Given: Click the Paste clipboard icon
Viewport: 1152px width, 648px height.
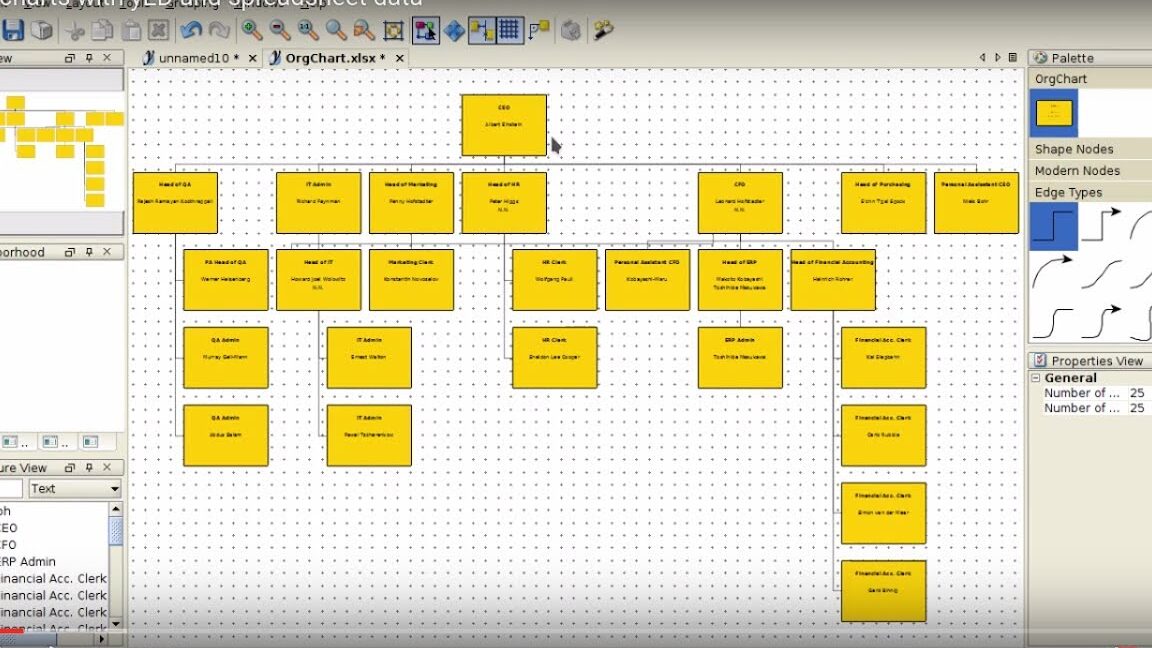Looking at the screenshot, I should [x=130, y=29].
